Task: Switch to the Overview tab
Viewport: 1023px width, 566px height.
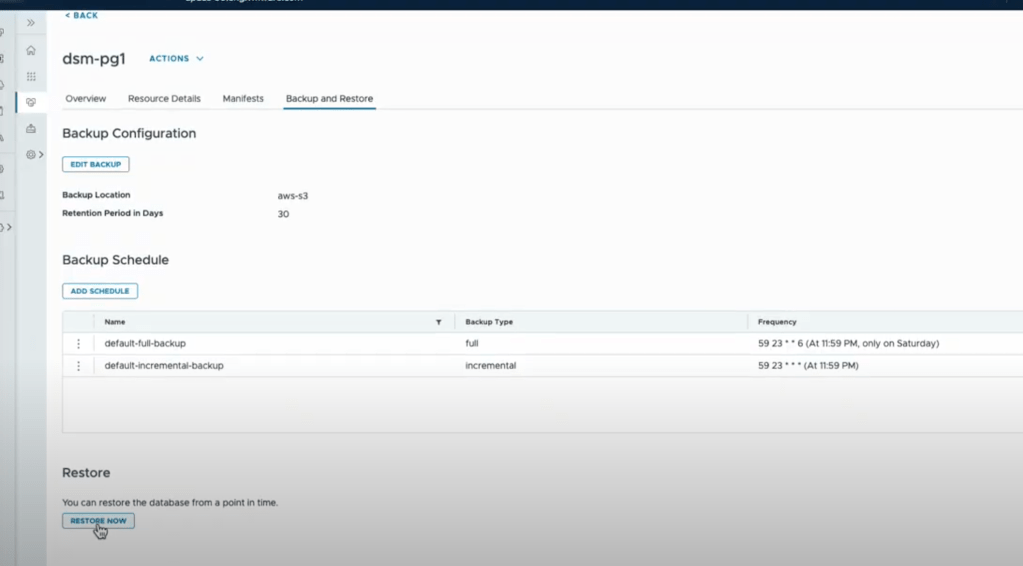Action: [86, 99]
